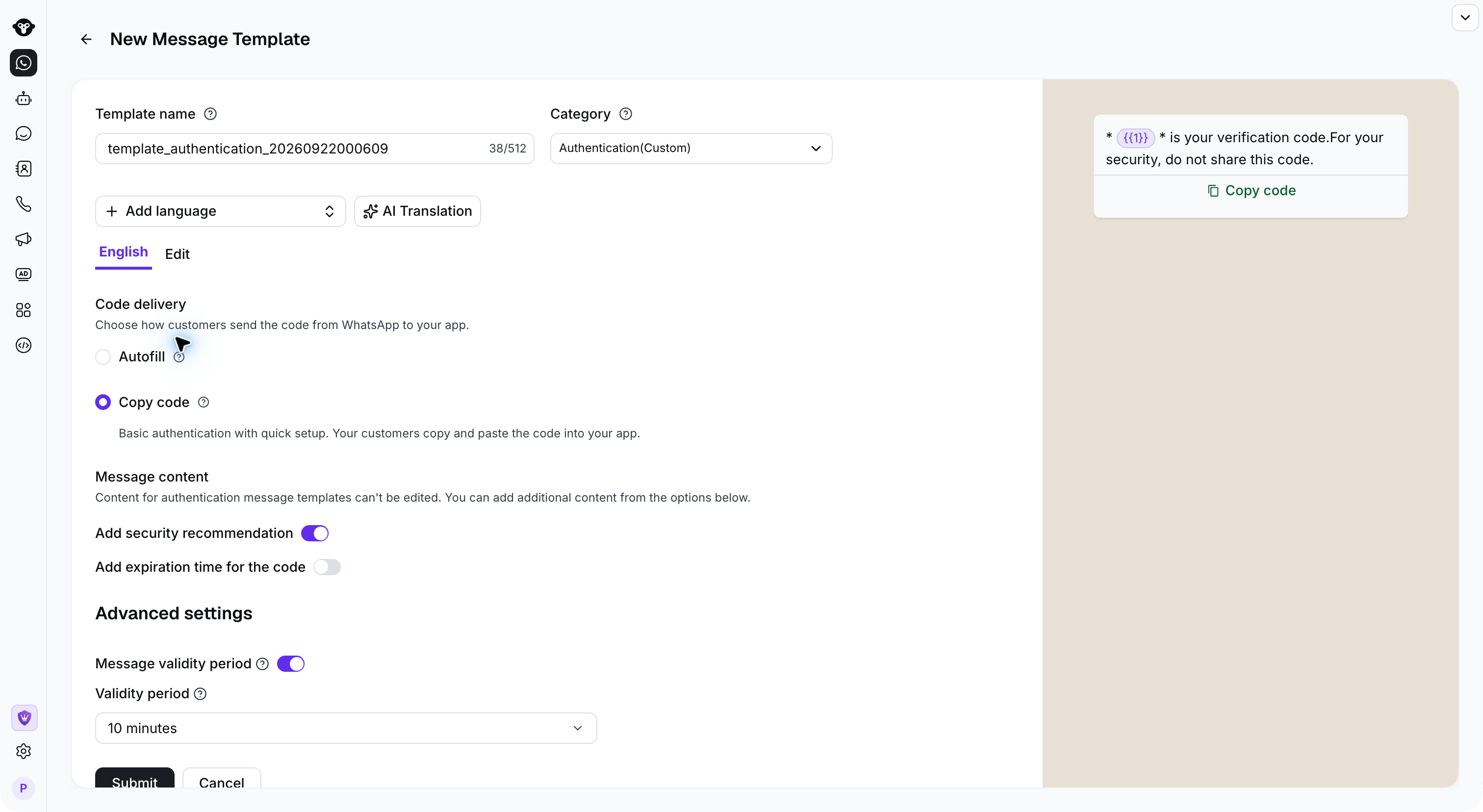
Task: Switch to the English language tab
Action: click(x=123, y=252)
